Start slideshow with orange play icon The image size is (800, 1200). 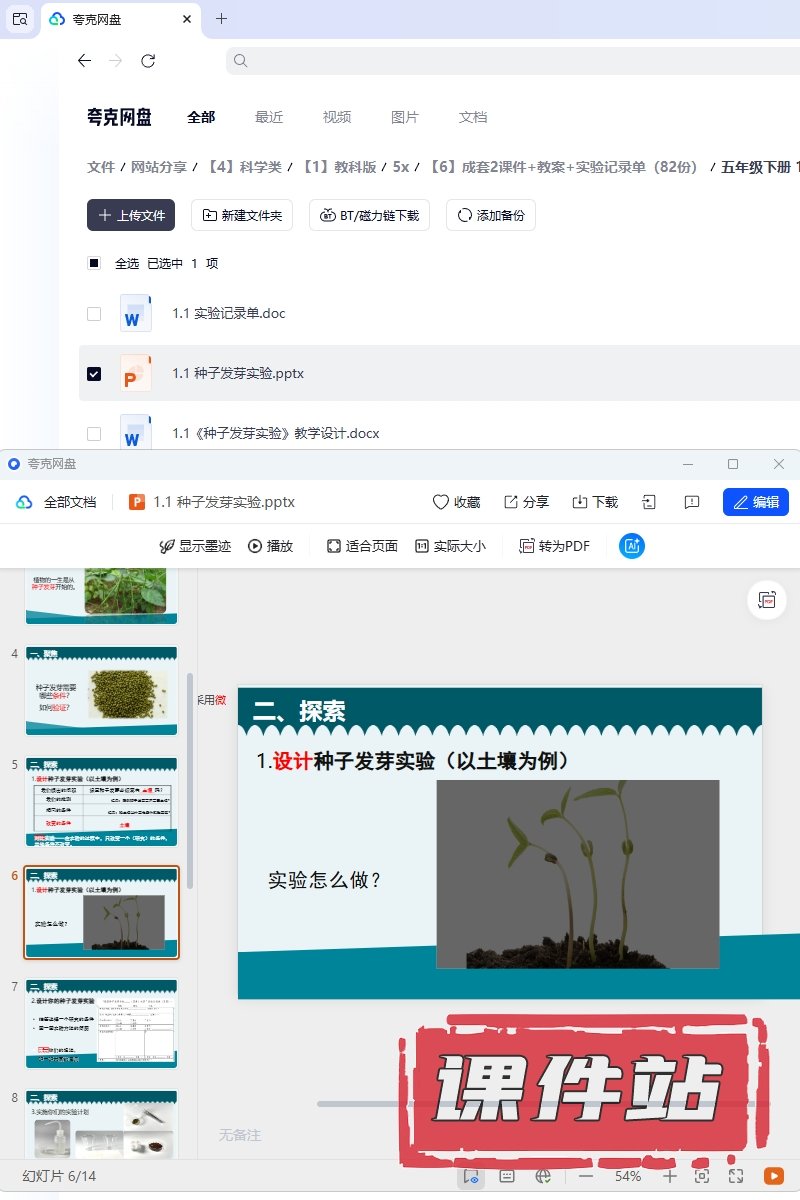(x=773, y=1176)
